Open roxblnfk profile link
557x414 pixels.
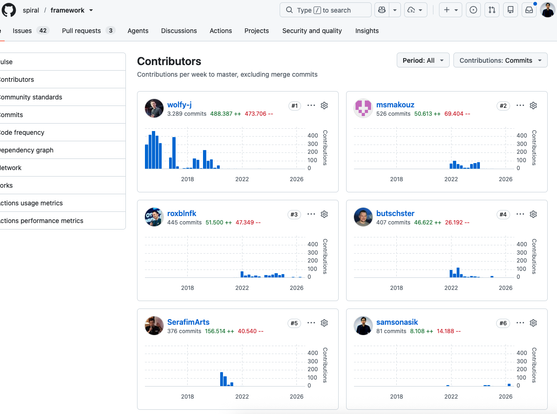point(182,213)
